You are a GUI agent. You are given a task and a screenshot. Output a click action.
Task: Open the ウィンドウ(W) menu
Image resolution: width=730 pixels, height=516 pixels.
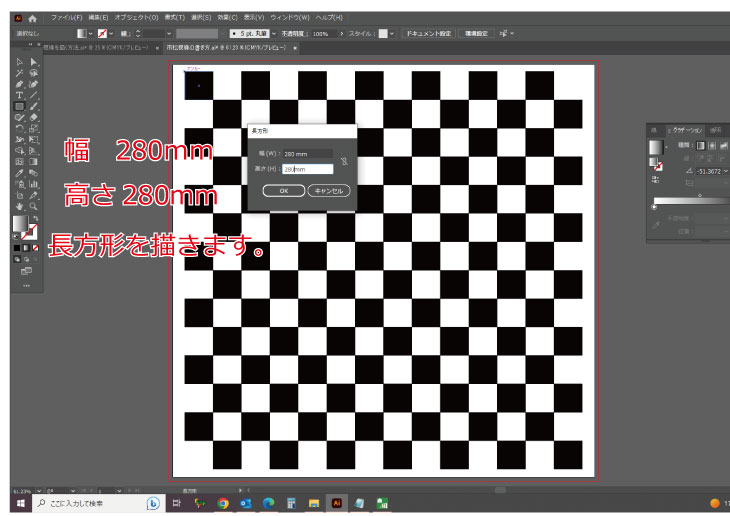288,18
